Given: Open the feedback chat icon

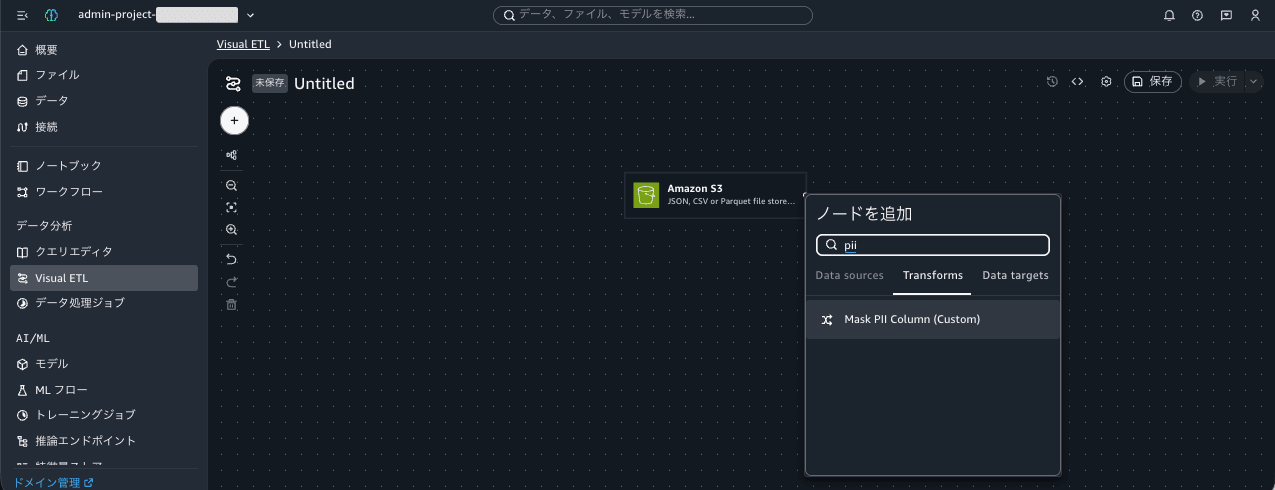Looking at the screenshot, I should click(x=1226, y=15).
